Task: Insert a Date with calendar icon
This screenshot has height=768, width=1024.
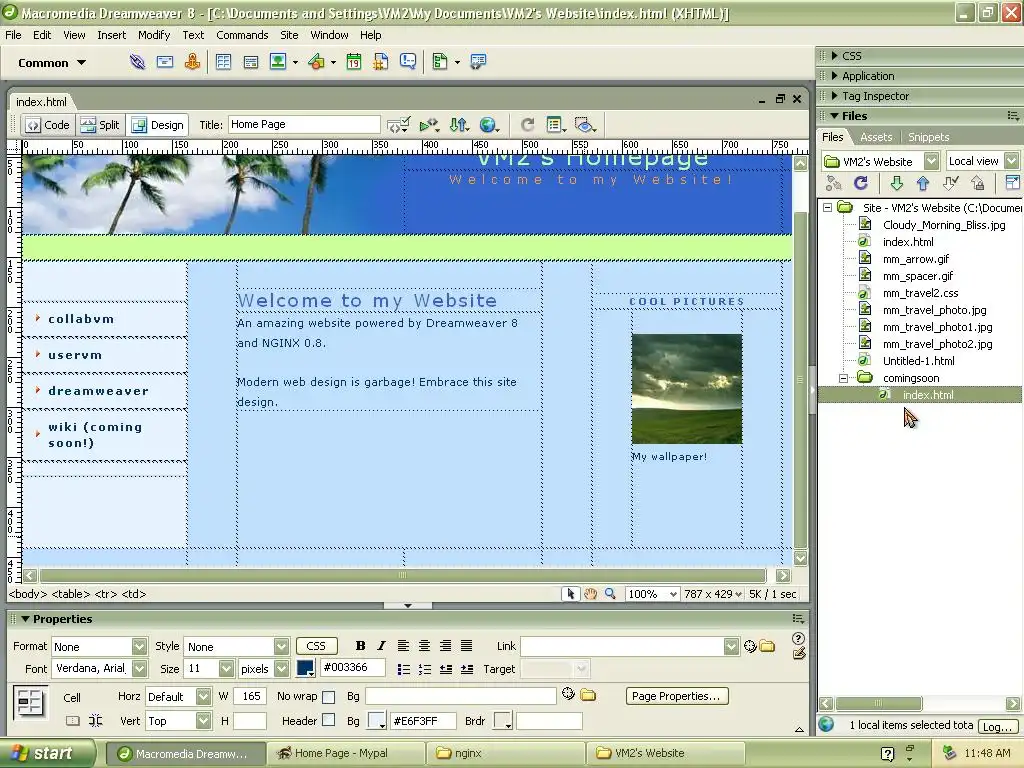Action: pyautogui.click(x=353, y=62)
